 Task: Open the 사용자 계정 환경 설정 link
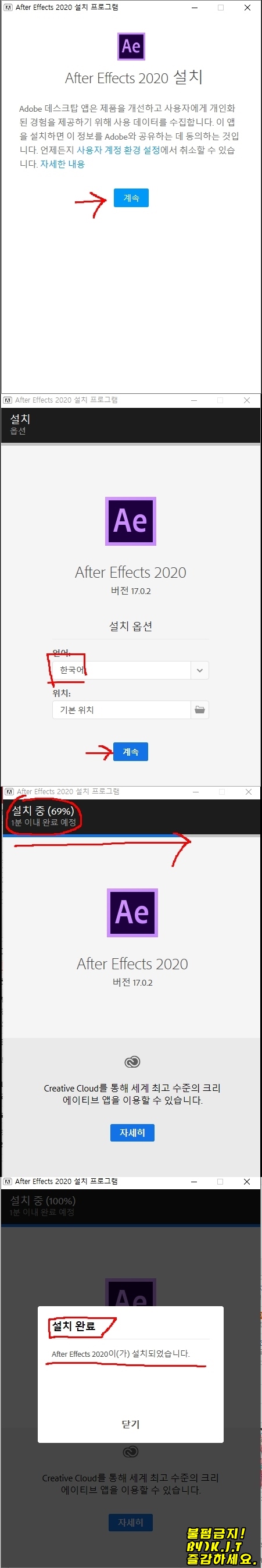pos(118,150)
